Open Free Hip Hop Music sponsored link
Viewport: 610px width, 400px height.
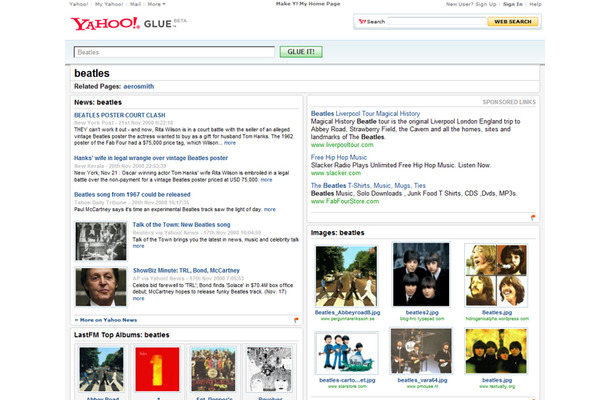click(339, 157)
